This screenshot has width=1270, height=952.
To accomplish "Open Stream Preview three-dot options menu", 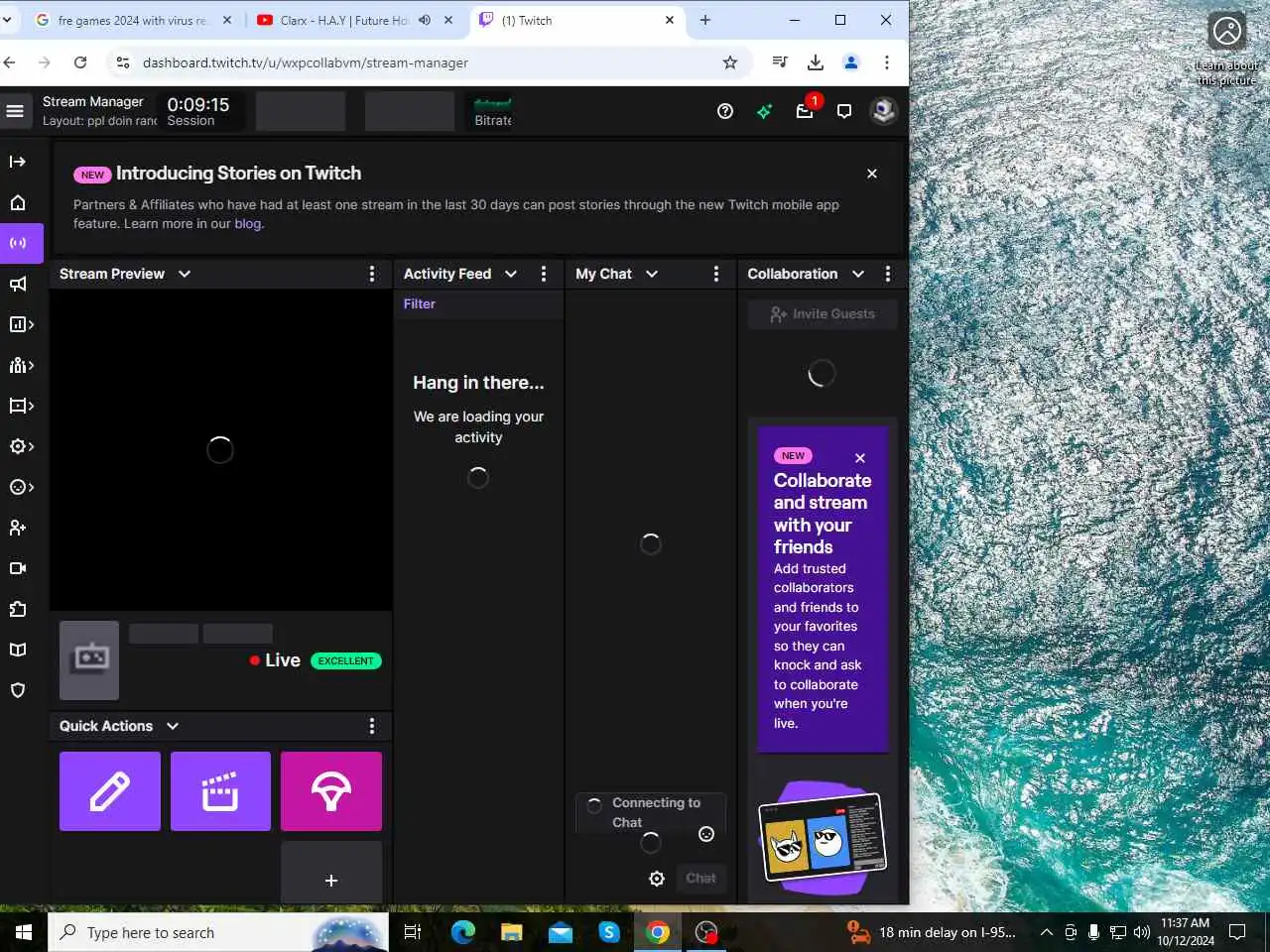I will click(x=372, y=274).
